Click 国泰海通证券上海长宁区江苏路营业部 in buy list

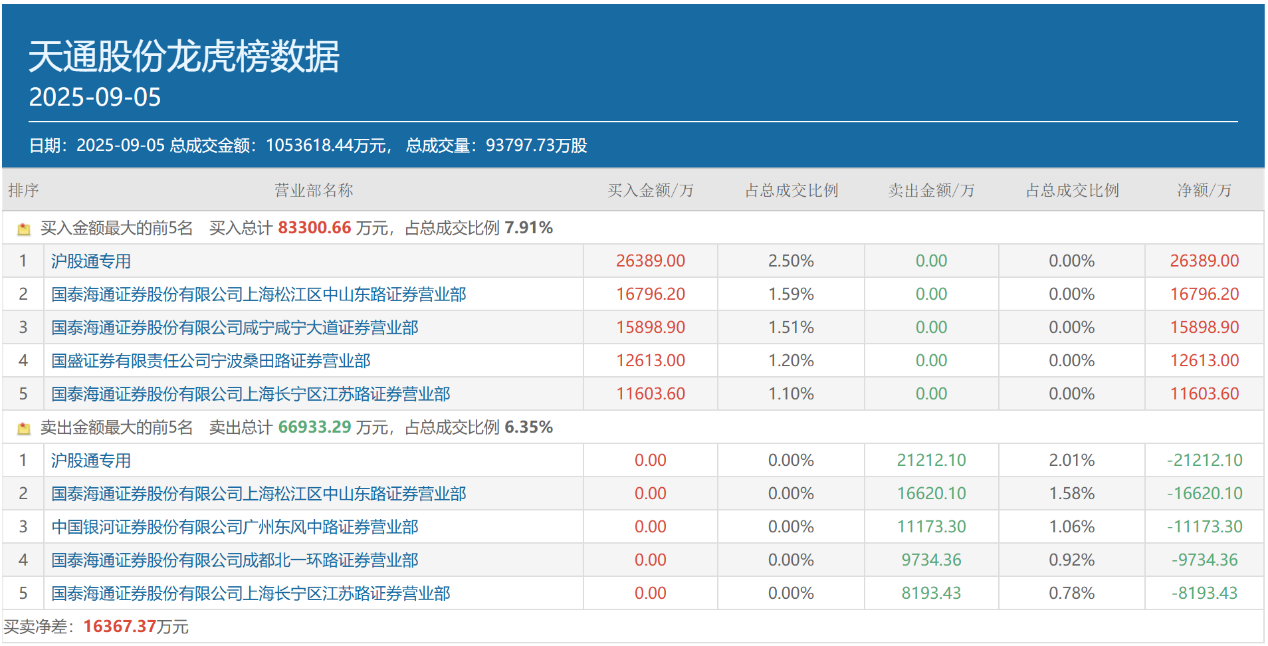click(252, 394)
